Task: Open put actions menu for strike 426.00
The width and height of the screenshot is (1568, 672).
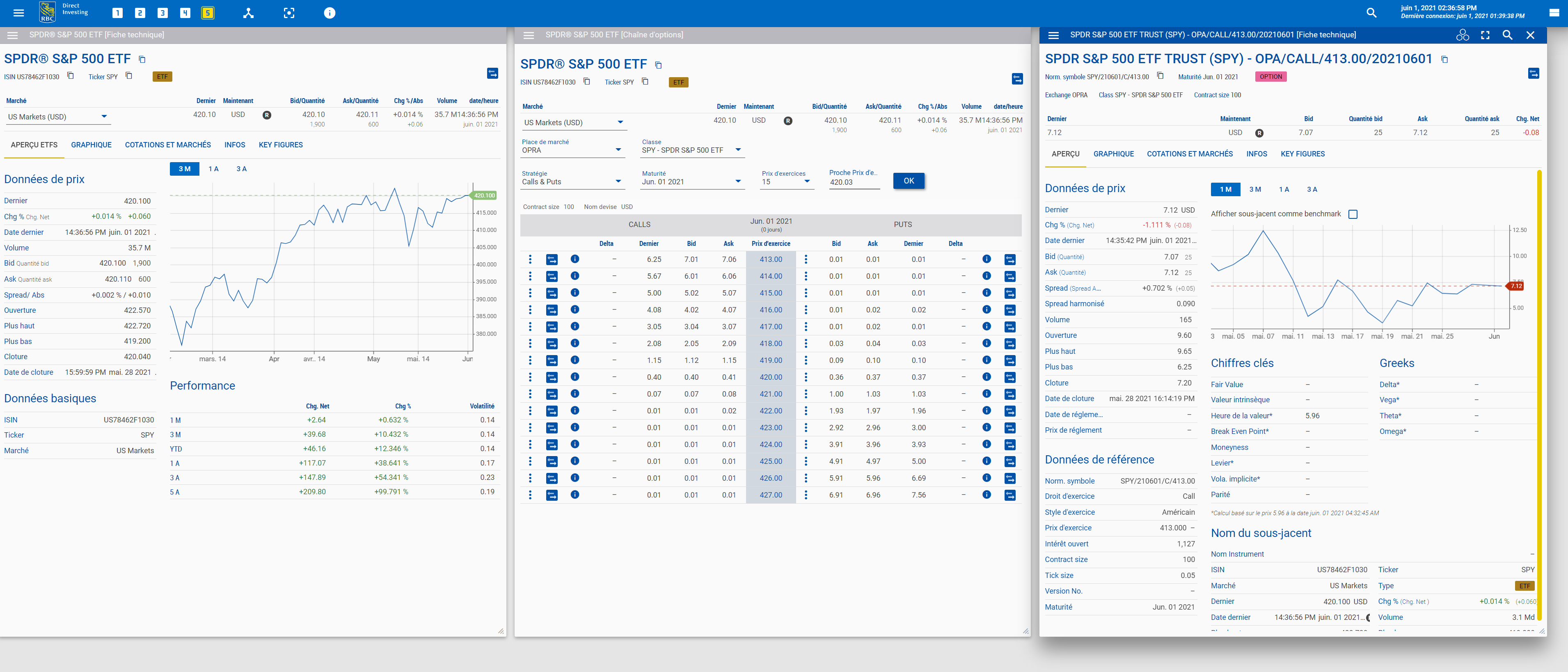Action: (806, 478)
